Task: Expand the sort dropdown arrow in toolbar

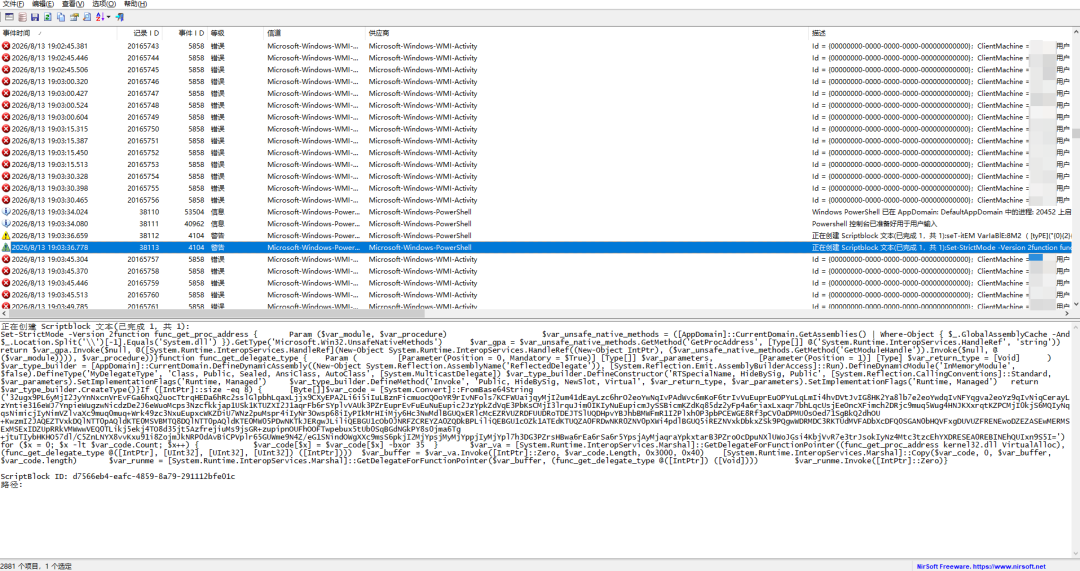Action: click(x=109, y=17)
